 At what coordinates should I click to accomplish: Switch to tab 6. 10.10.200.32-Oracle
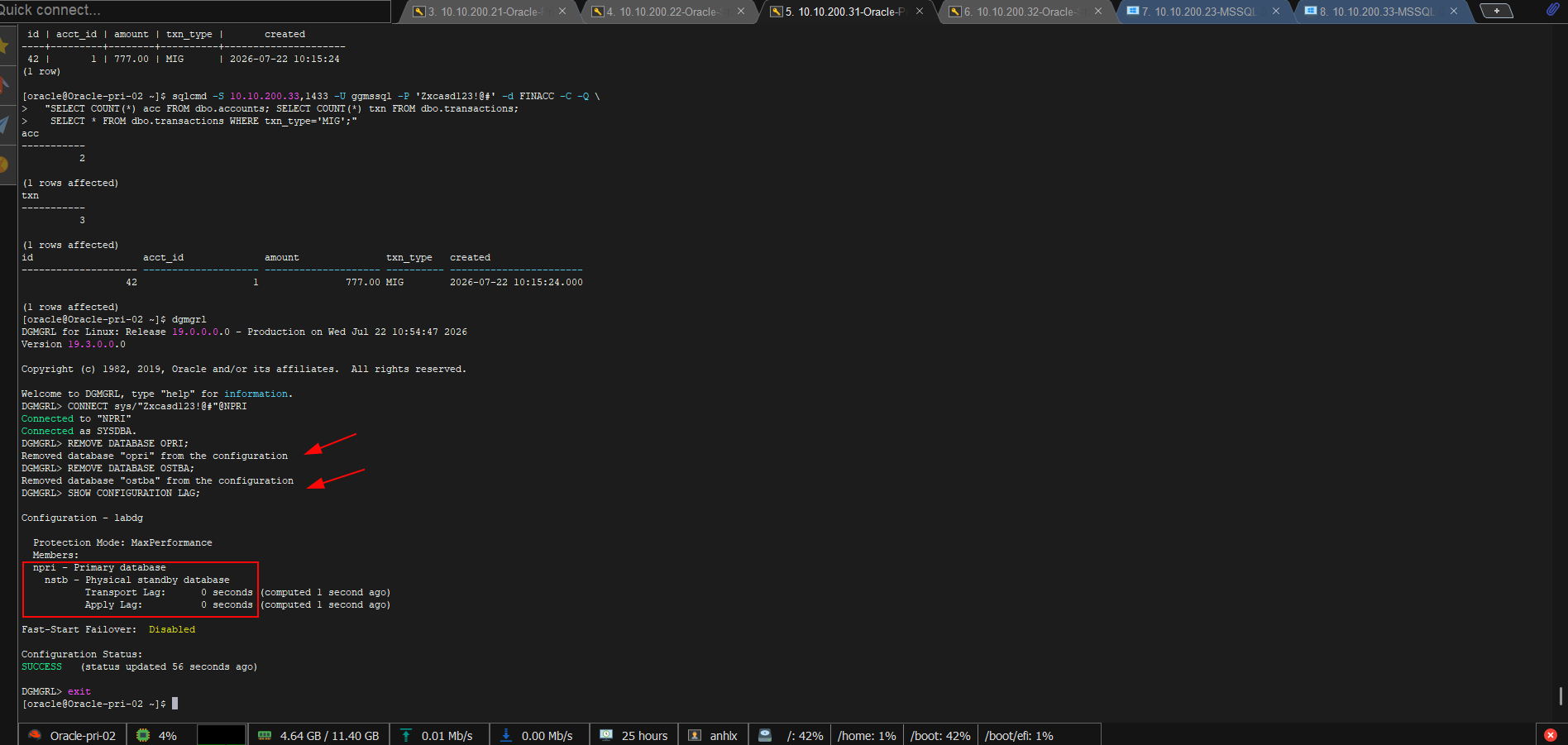[1025, 12]
